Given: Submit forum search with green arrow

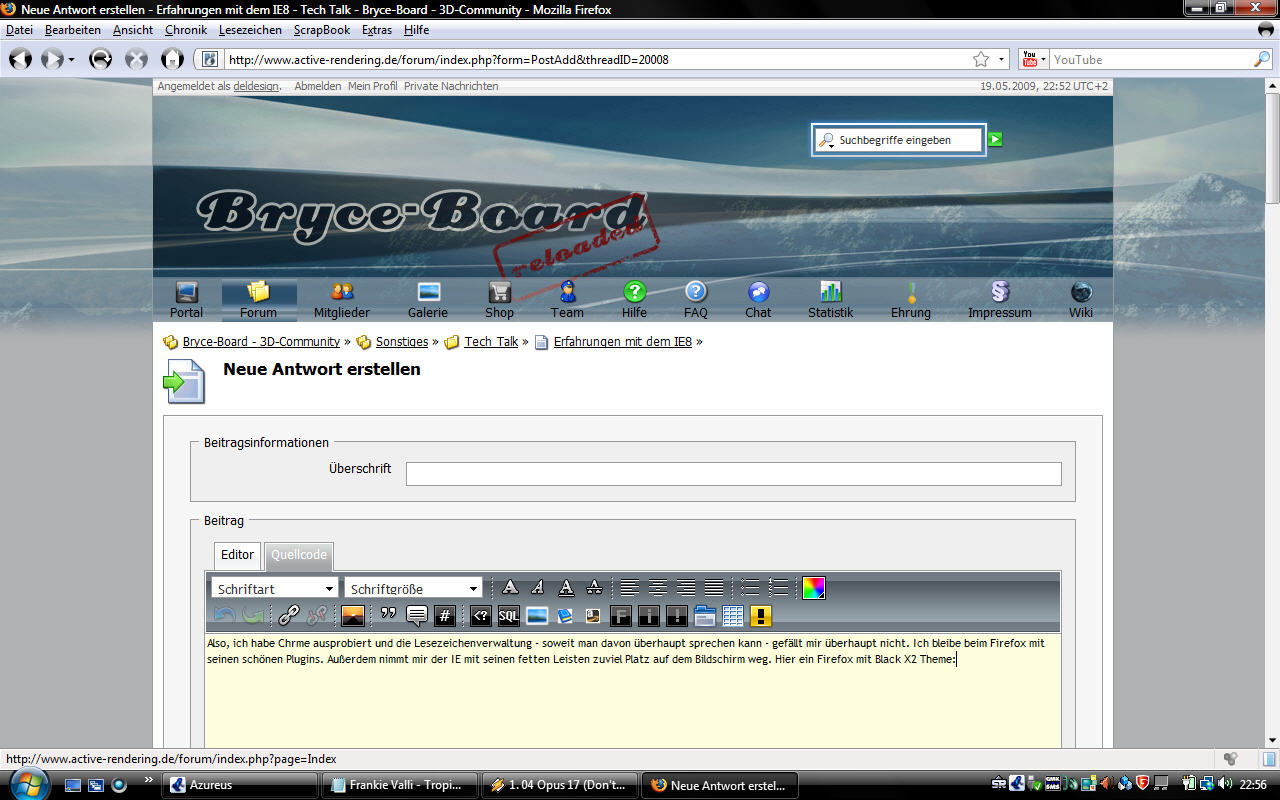Looking at the screenshot, I should pyautogui.click(x=995, y=139).
